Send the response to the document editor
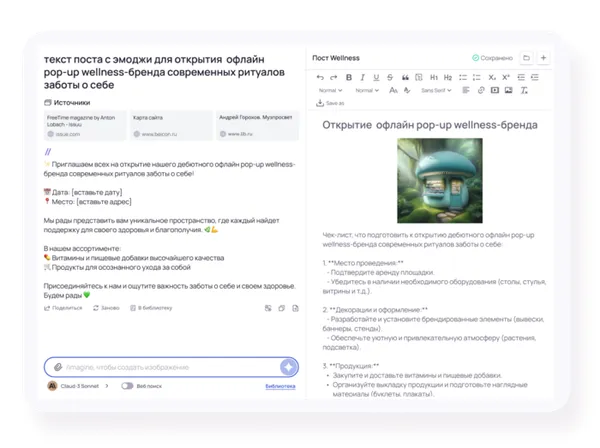This screenshot has width=600, height=448. (x=295, y=308)
